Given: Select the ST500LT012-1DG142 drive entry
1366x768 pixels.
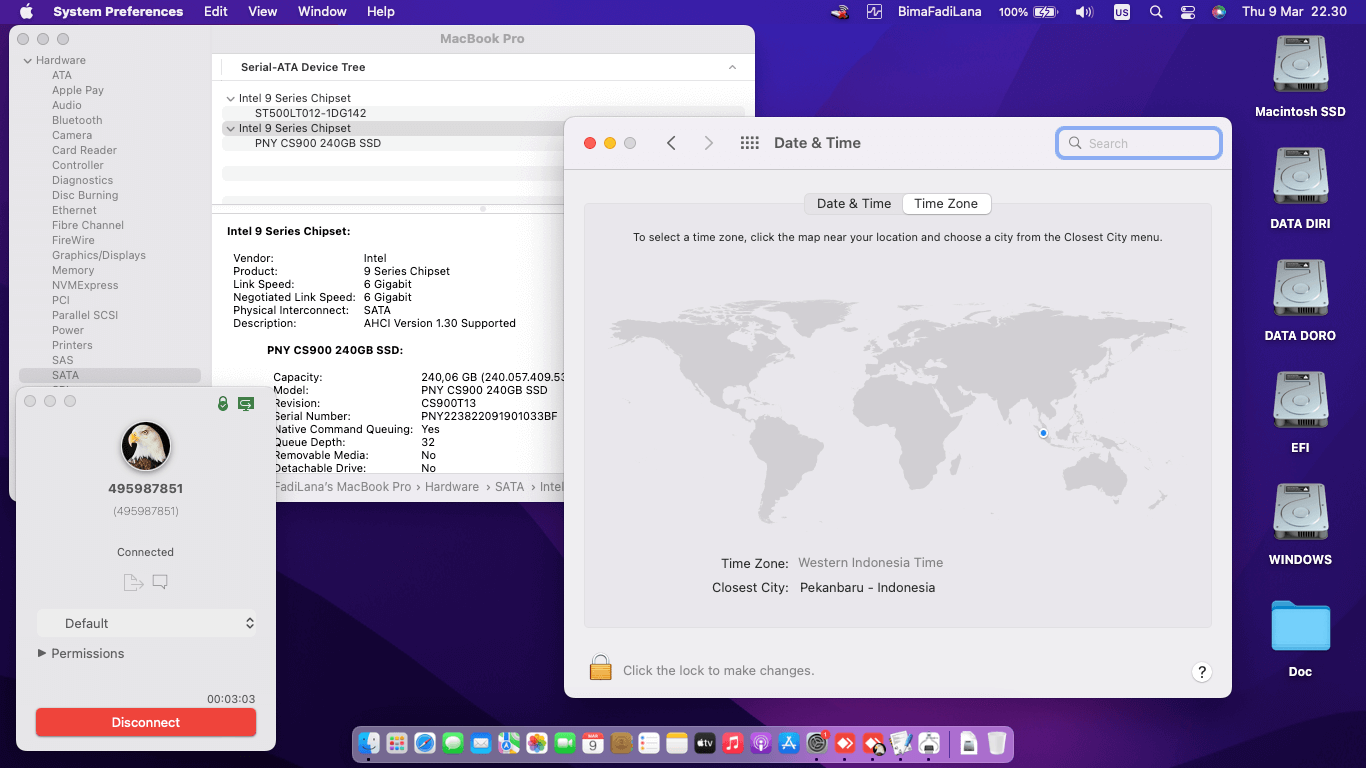Looking at the screenshot, I should pyautogui.click(x=310, y=113).
